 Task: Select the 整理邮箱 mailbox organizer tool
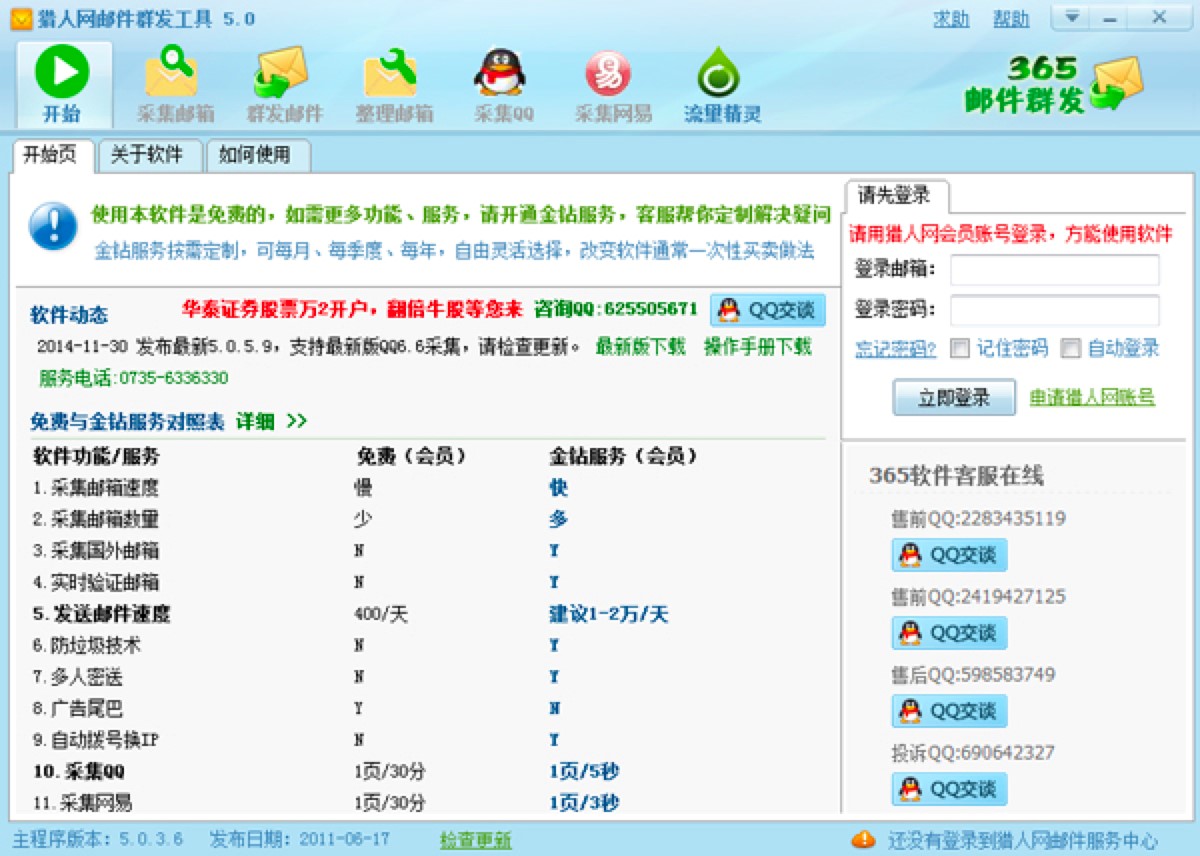tap(392, 80)
